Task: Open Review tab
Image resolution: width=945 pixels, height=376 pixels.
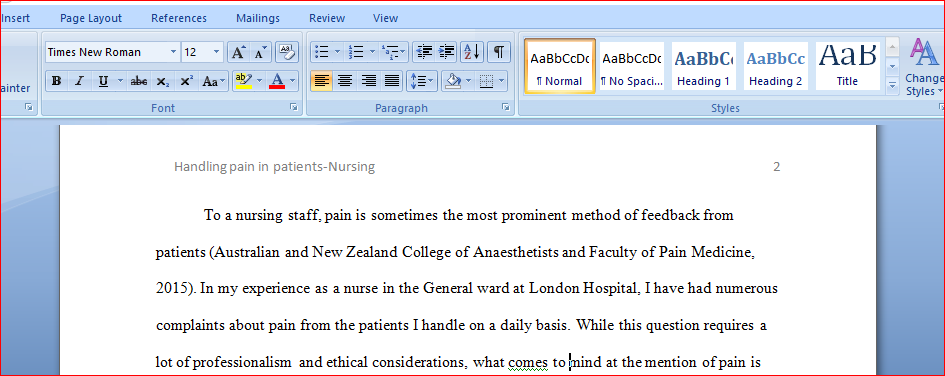Action: click(327, 18)
